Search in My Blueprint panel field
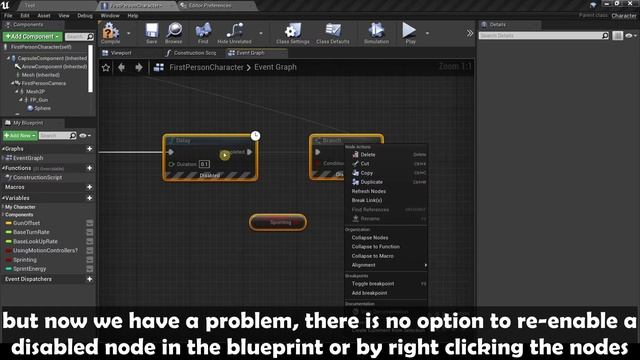Screen dimensions: 640x360 click(x=58, y=136)
